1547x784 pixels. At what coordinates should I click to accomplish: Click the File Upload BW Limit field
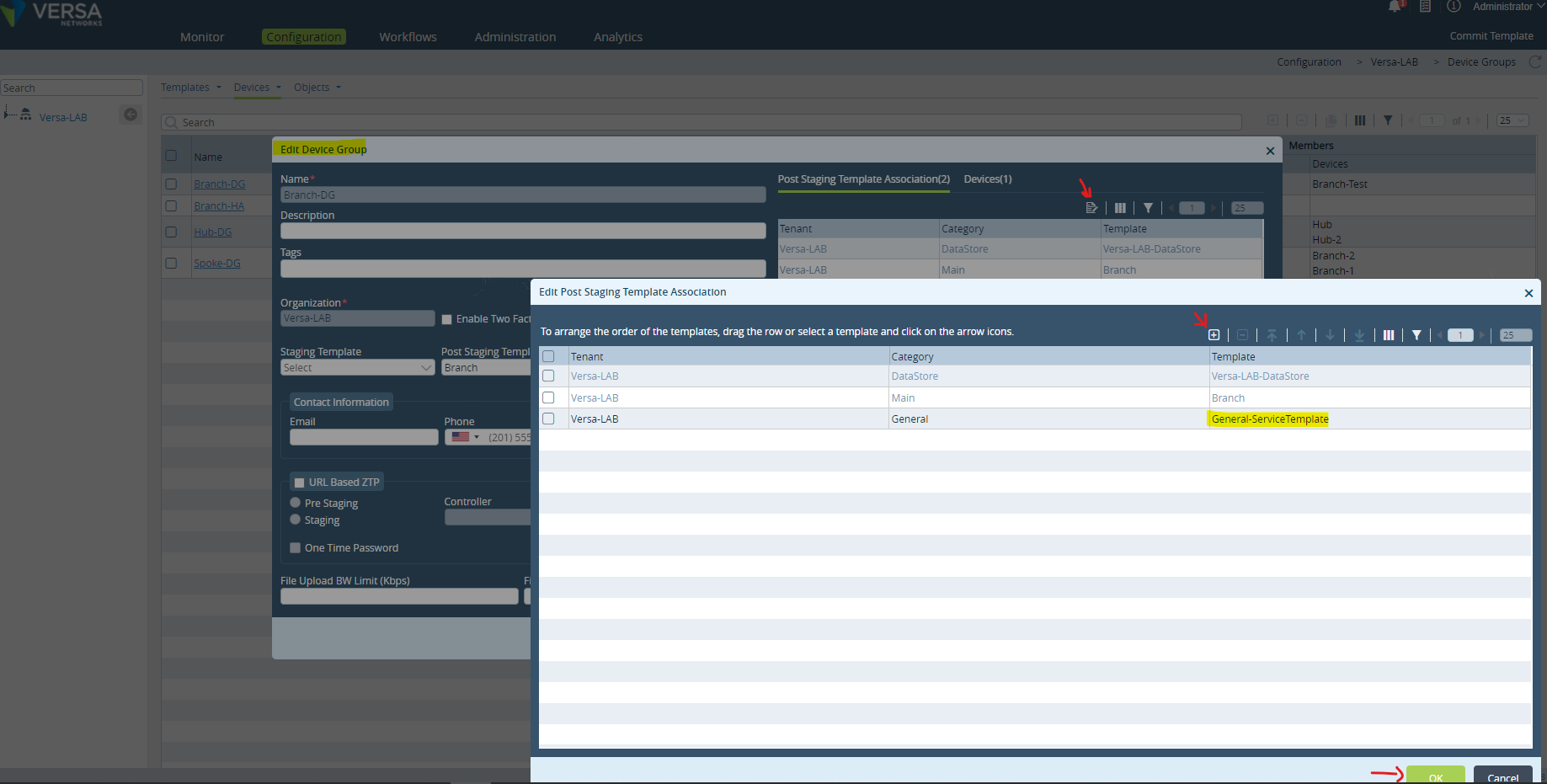[399, 596]
